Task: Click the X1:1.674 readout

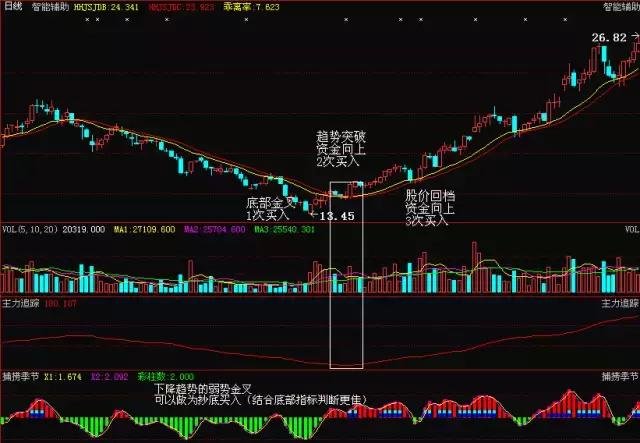Action: click(62, 377)
